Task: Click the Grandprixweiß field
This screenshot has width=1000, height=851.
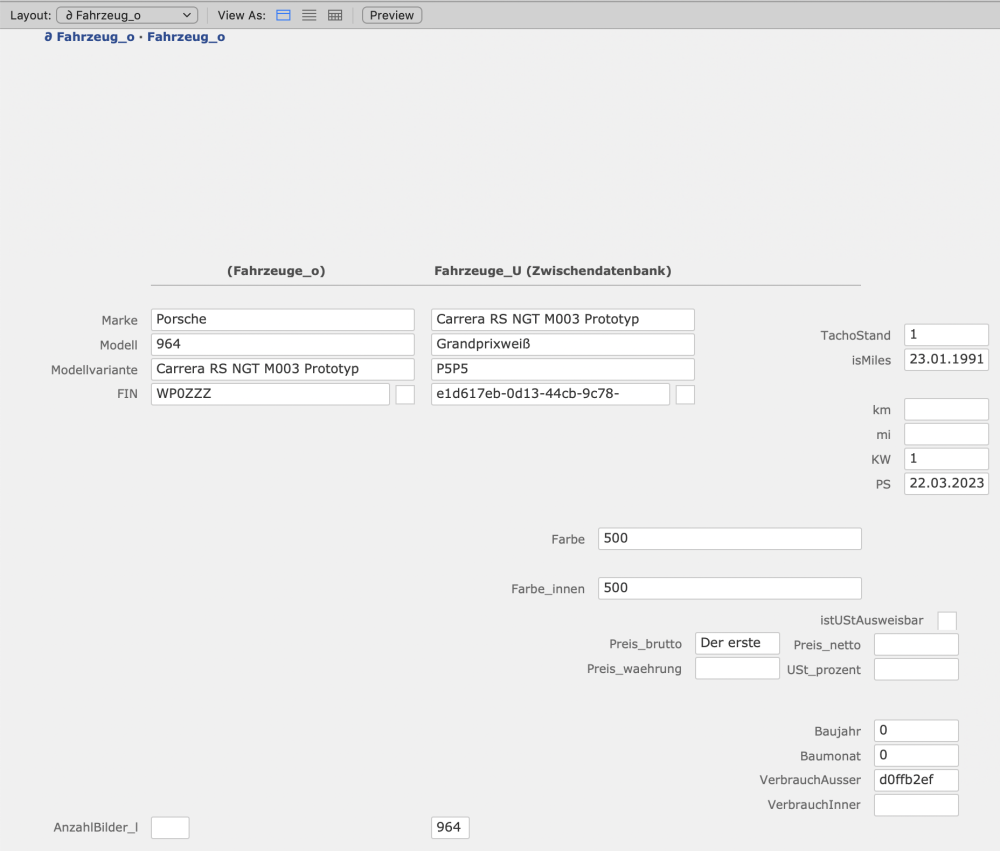Action: (x=562, y=345)
